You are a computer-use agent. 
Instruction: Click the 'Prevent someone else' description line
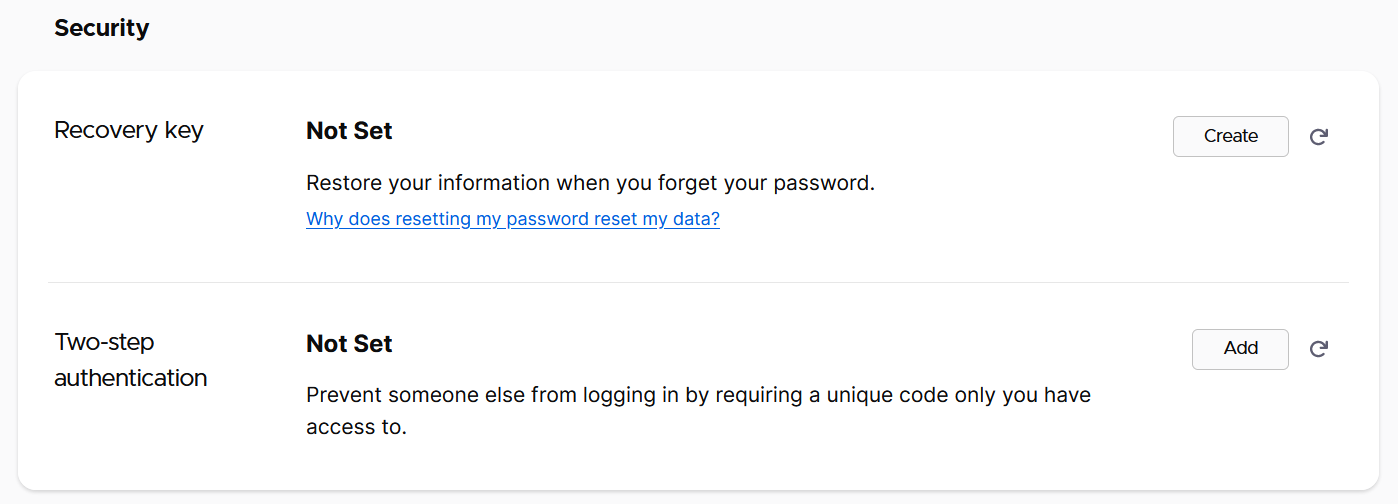[x=697, y=395]
